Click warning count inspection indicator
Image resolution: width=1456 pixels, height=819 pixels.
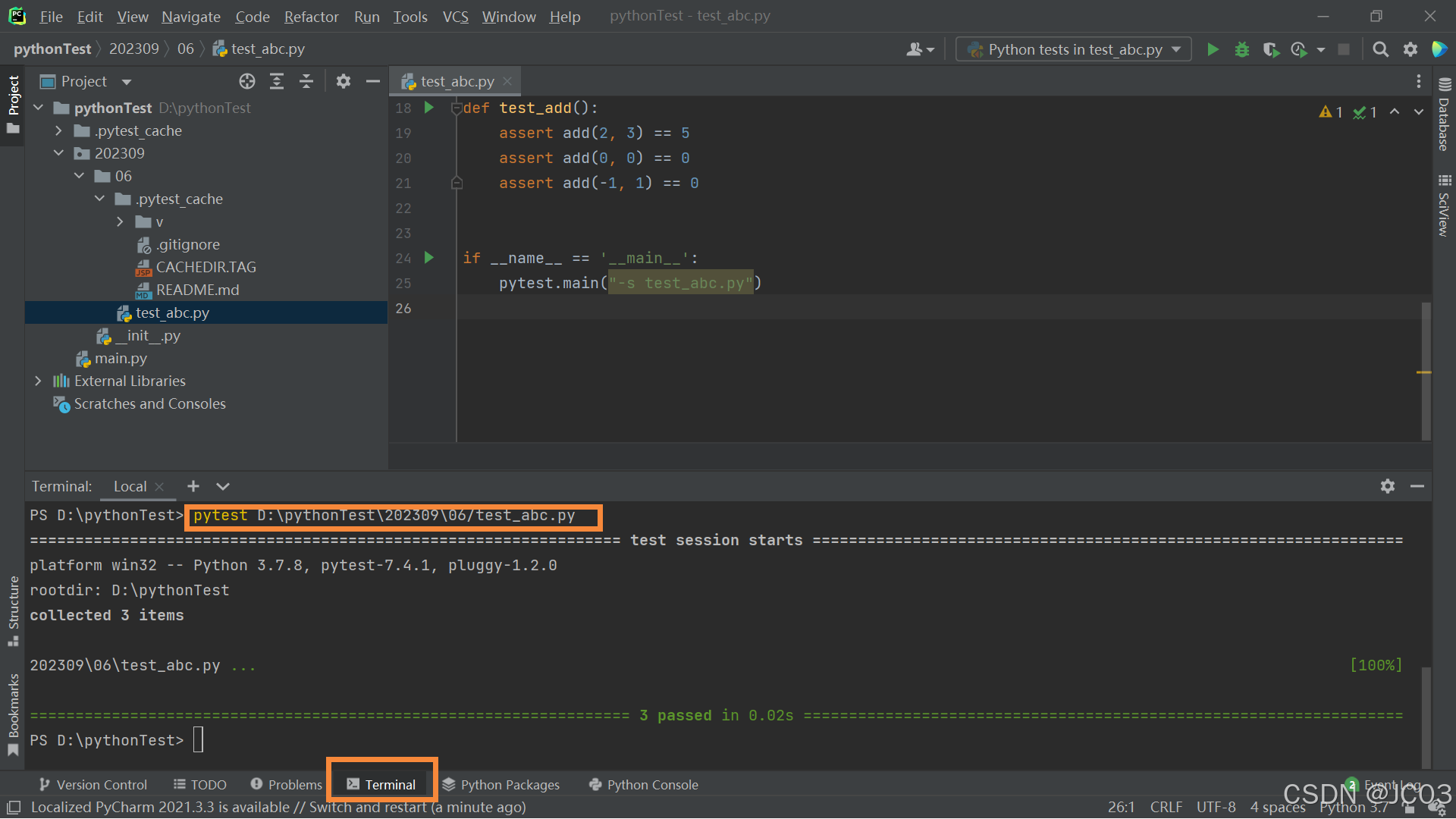(1331, 112)
